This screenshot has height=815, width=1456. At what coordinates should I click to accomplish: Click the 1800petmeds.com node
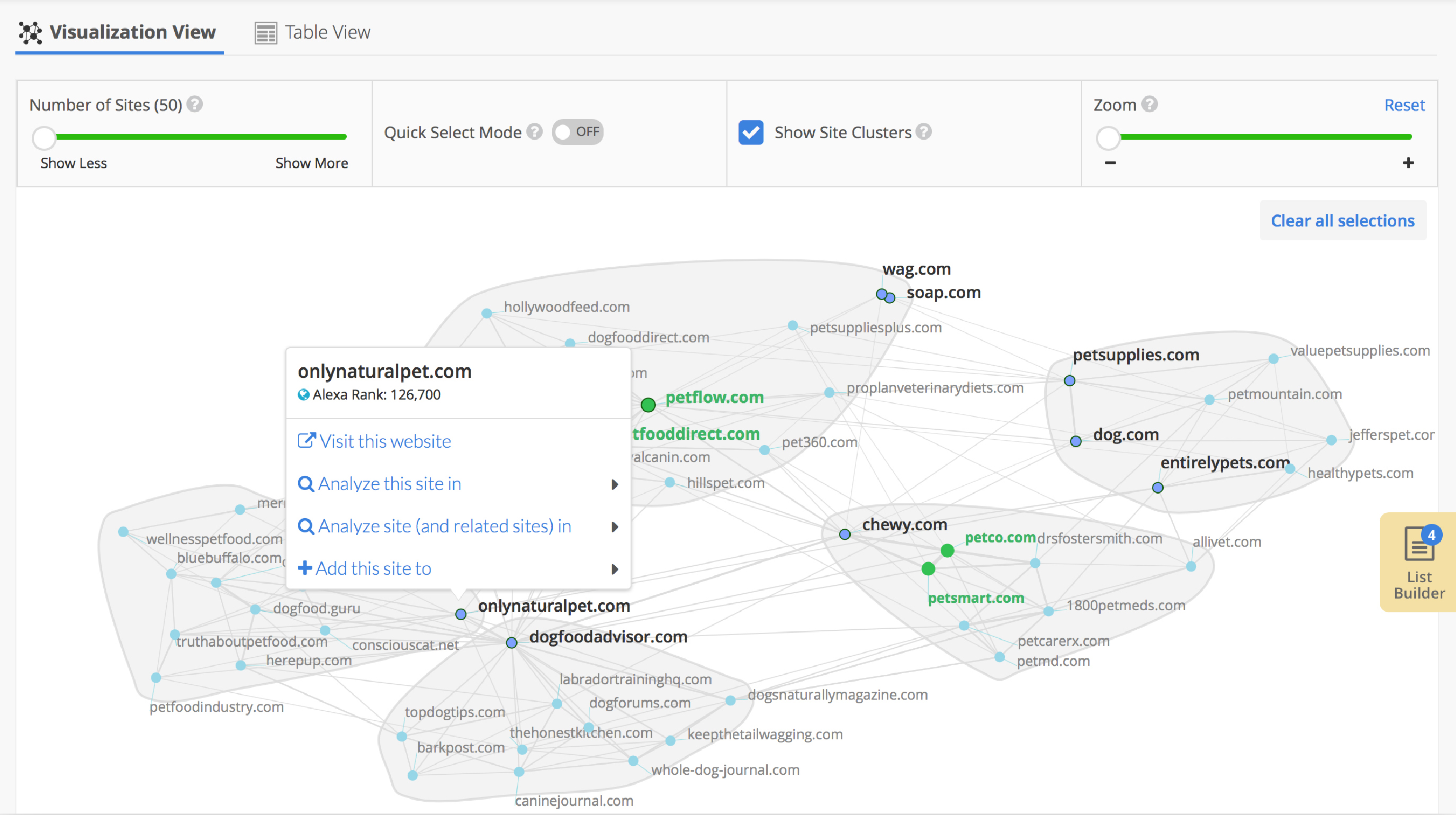(x=1048, y=611)
